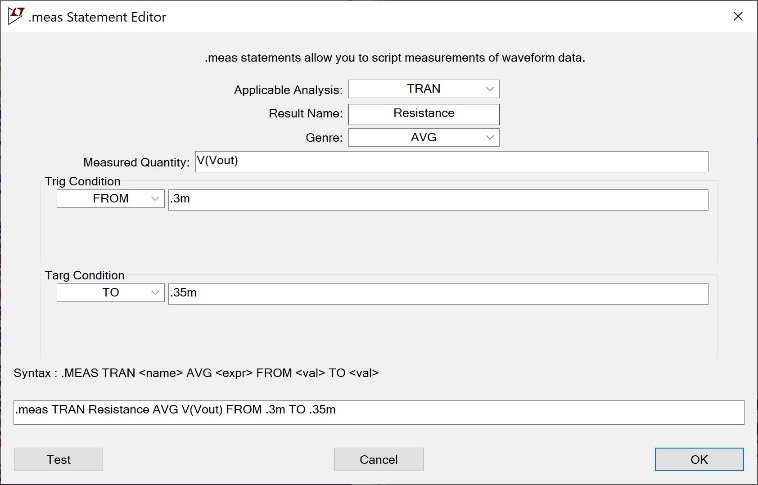Click the Result Name field containing Resistance
The width and height of the screenshot is (758, 485).
pyautogui.click(x=423, y=113)
